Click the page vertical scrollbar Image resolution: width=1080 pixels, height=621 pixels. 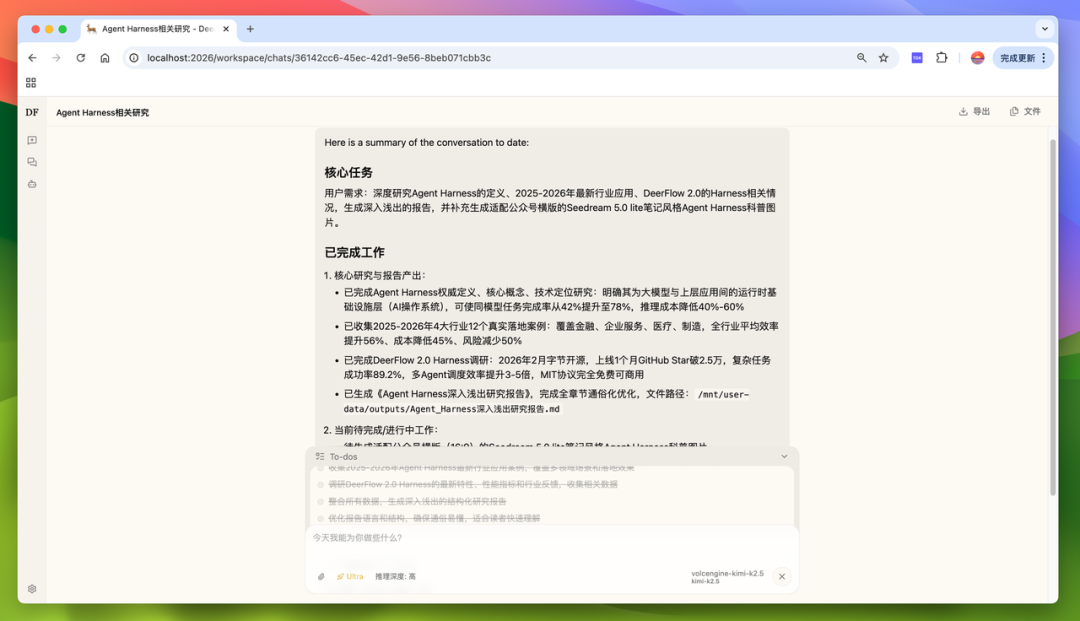1052,317
